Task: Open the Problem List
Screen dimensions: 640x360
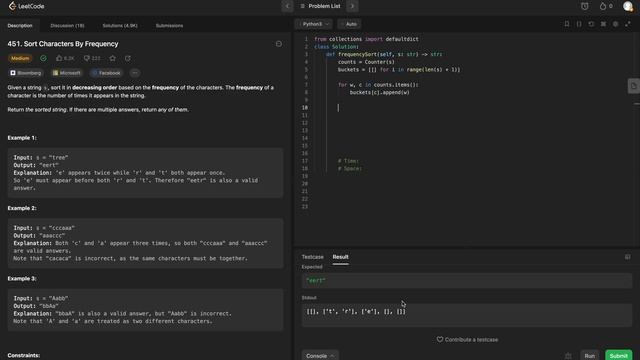Action: (x=320, y=6)
